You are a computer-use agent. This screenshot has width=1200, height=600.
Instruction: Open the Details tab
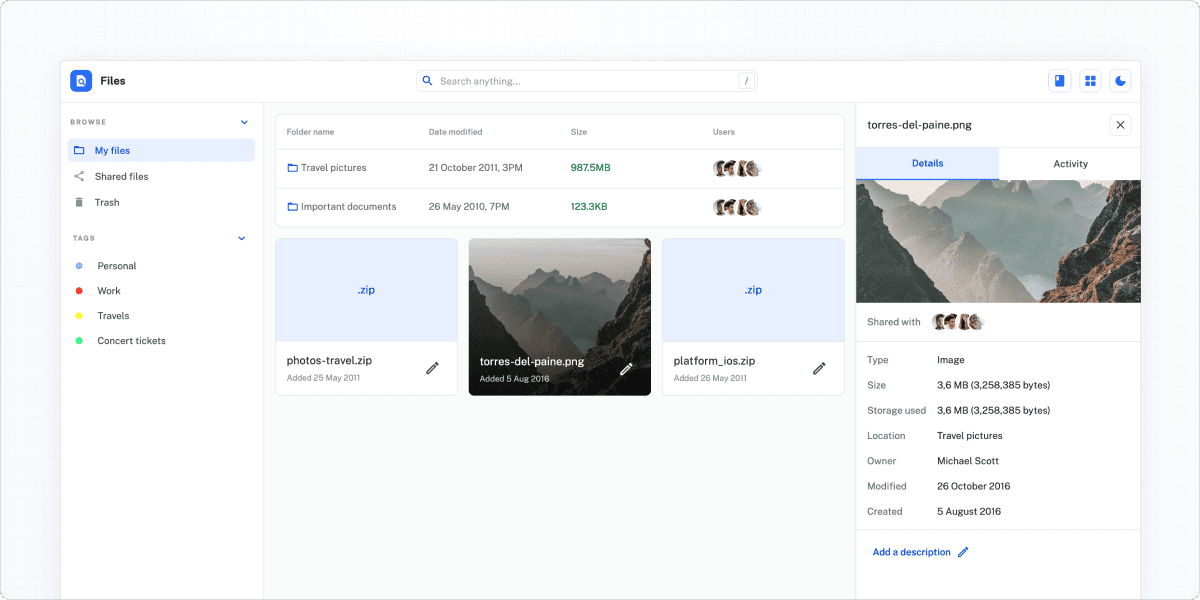coord(927,163)
